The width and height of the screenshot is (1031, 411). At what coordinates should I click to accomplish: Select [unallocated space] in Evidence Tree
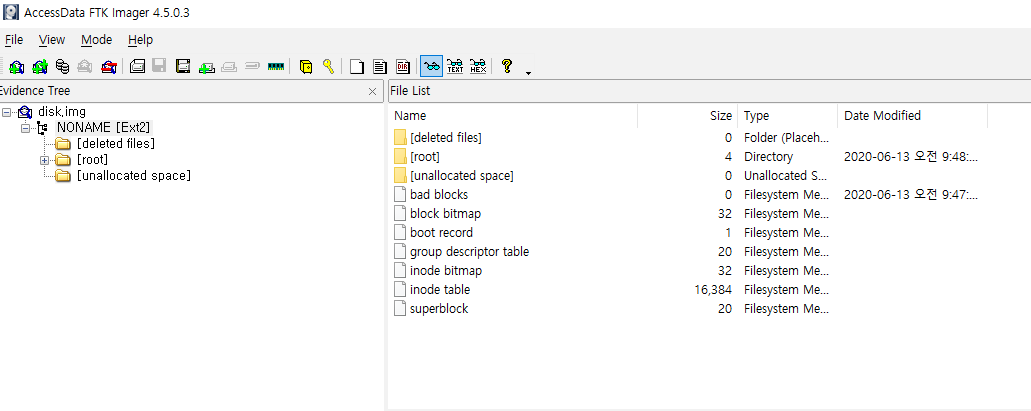click(x=133, y=176)
